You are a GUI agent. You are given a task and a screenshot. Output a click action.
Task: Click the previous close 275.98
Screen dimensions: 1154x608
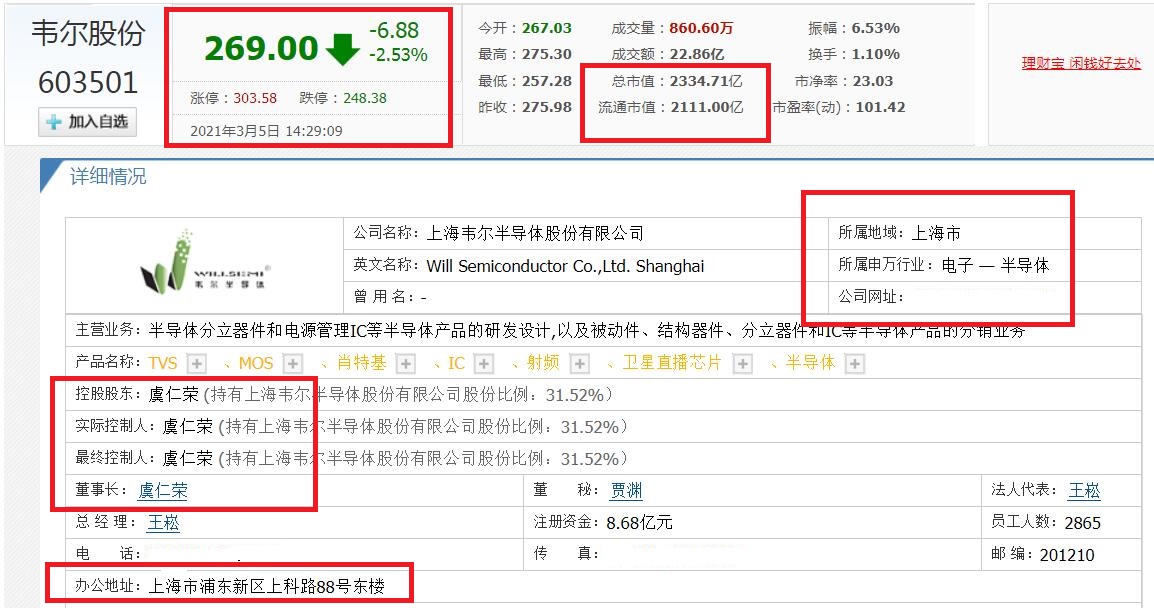[547, 107]
